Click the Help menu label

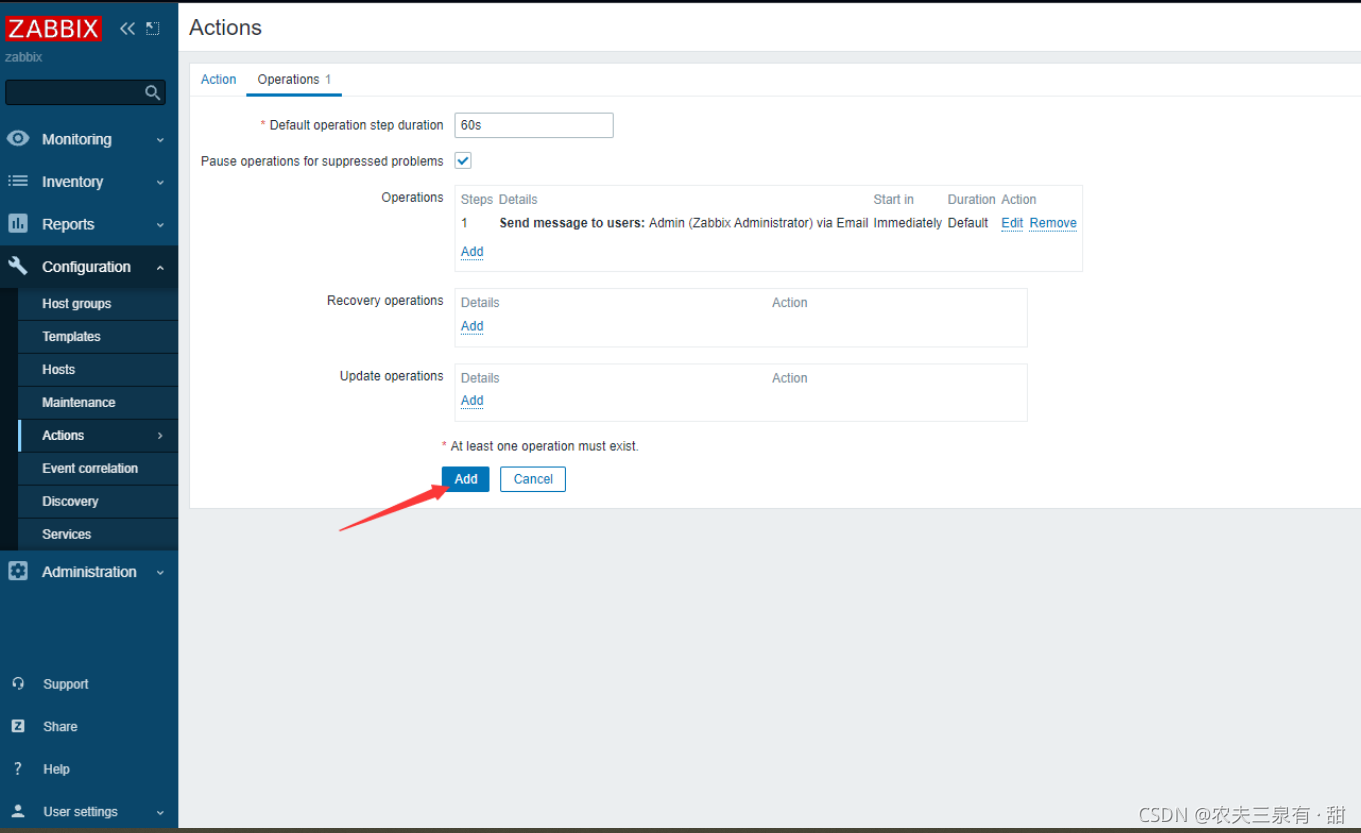(x=56, y=769)
